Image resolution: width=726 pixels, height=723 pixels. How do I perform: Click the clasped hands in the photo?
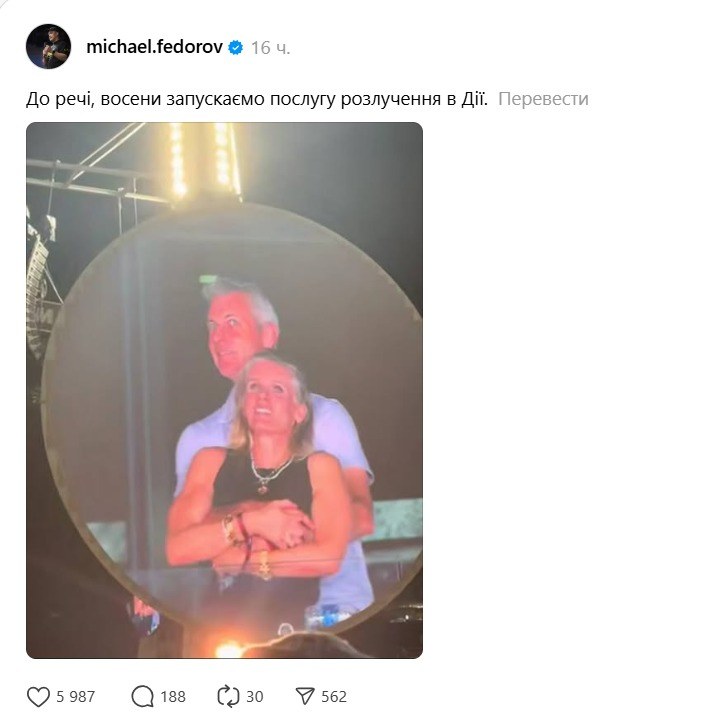tap(268, 527)
